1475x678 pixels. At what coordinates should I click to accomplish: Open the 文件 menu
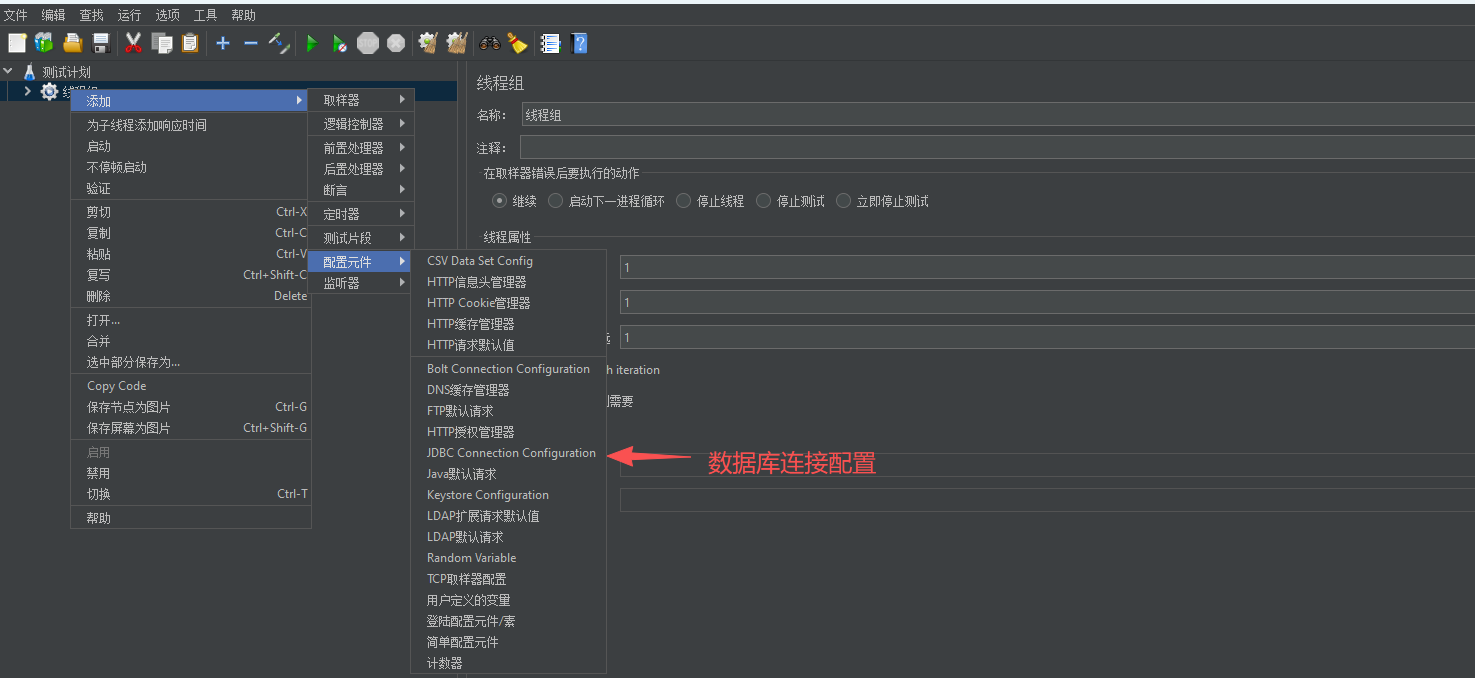coord(16,15)
